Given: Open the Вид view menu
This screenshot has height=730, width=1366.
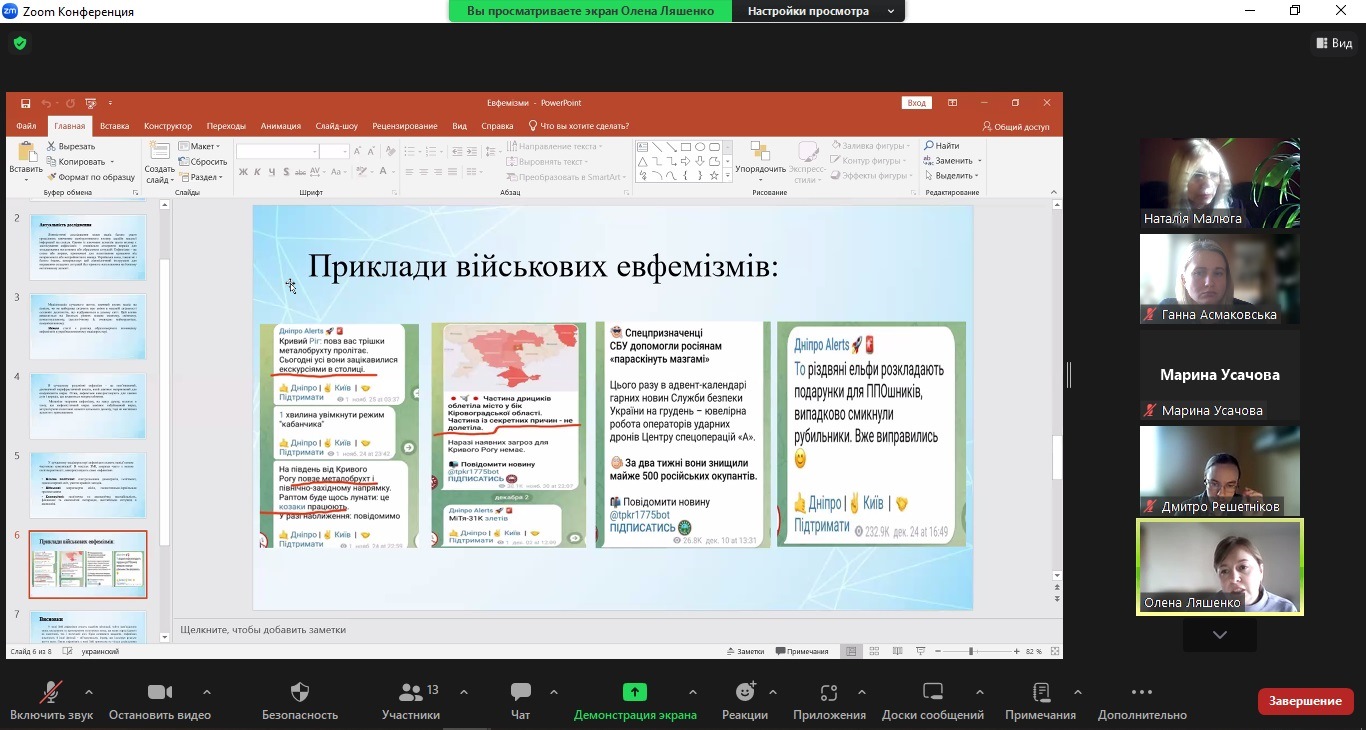Looking at the screenshot, I should coord(1333,43).
